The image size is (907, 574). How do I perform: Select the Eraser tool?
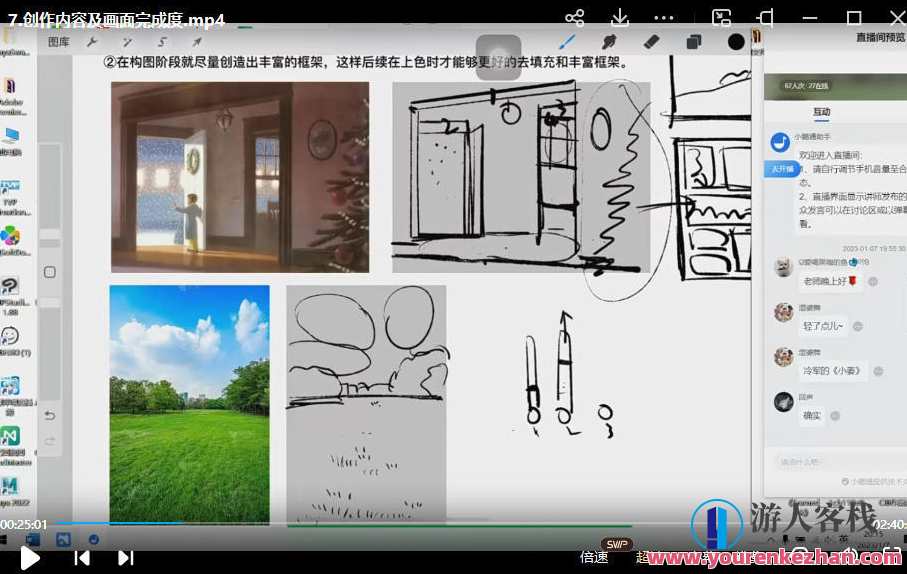(x=651, y=42)
